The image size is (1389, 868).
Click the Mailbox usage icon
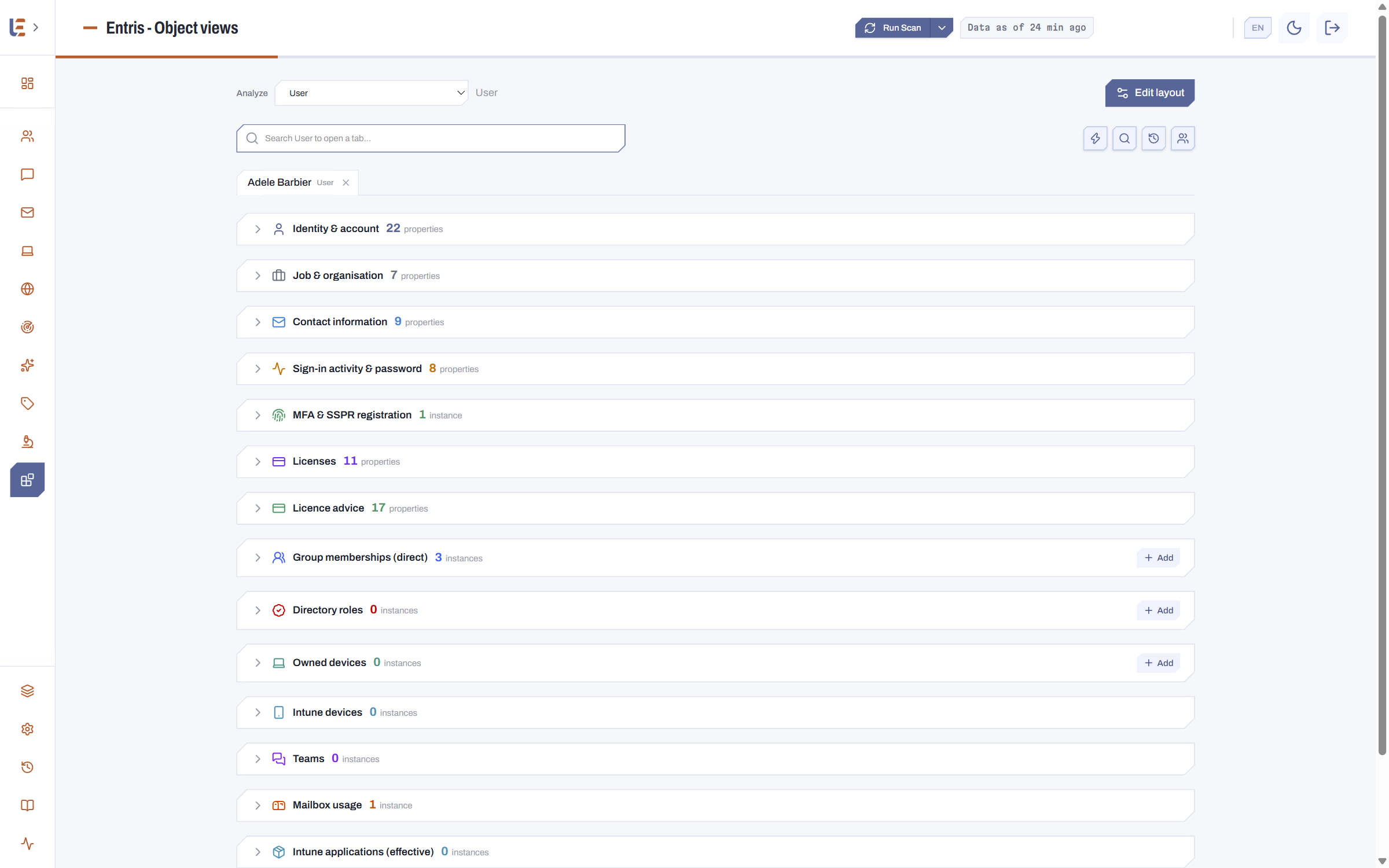[278, 806]
